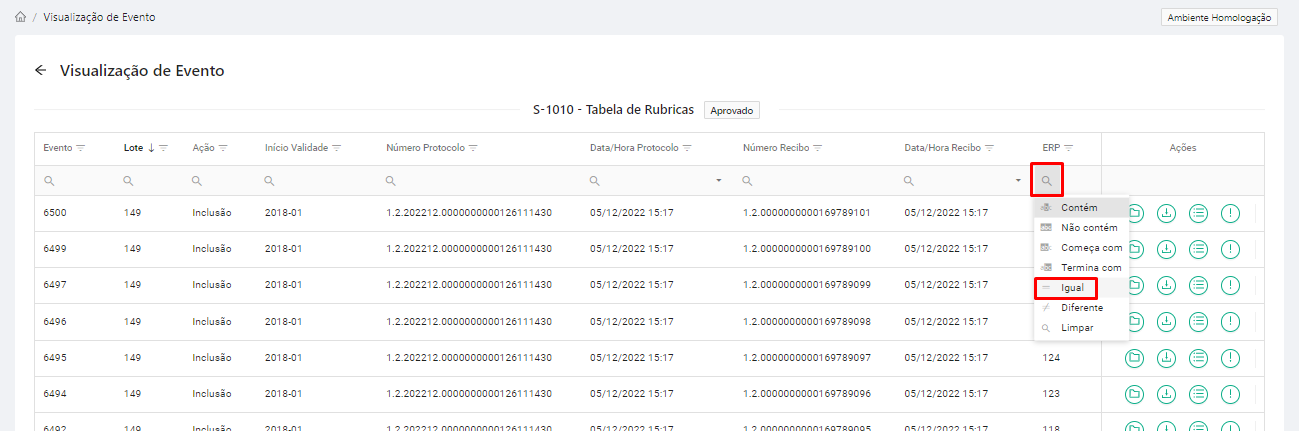Select the Igual filter option

(x=1072, y=288)
